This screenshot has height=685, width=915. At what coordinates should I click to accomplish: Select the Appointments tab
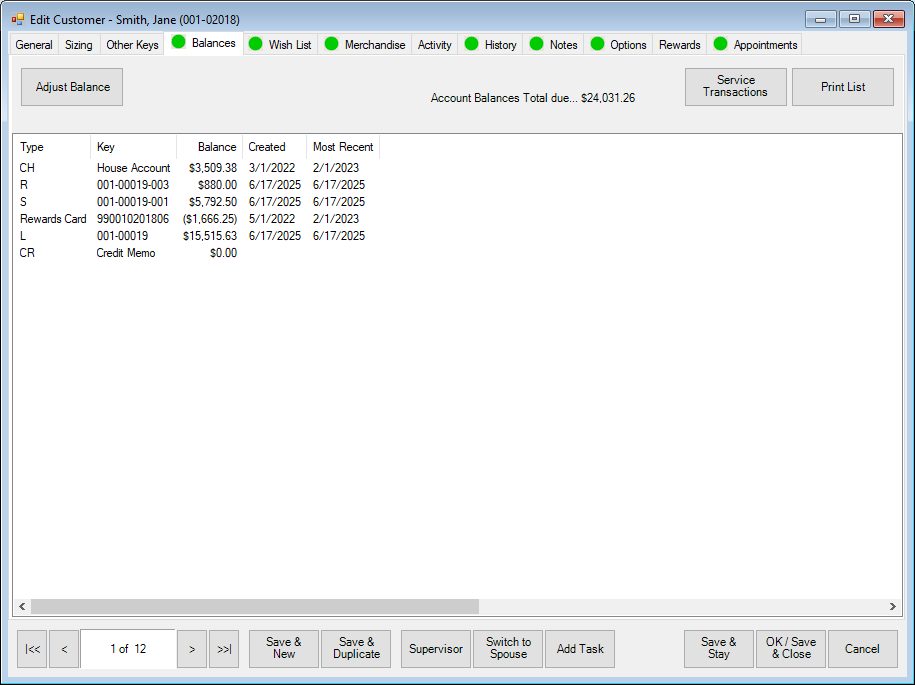[755, 45]
